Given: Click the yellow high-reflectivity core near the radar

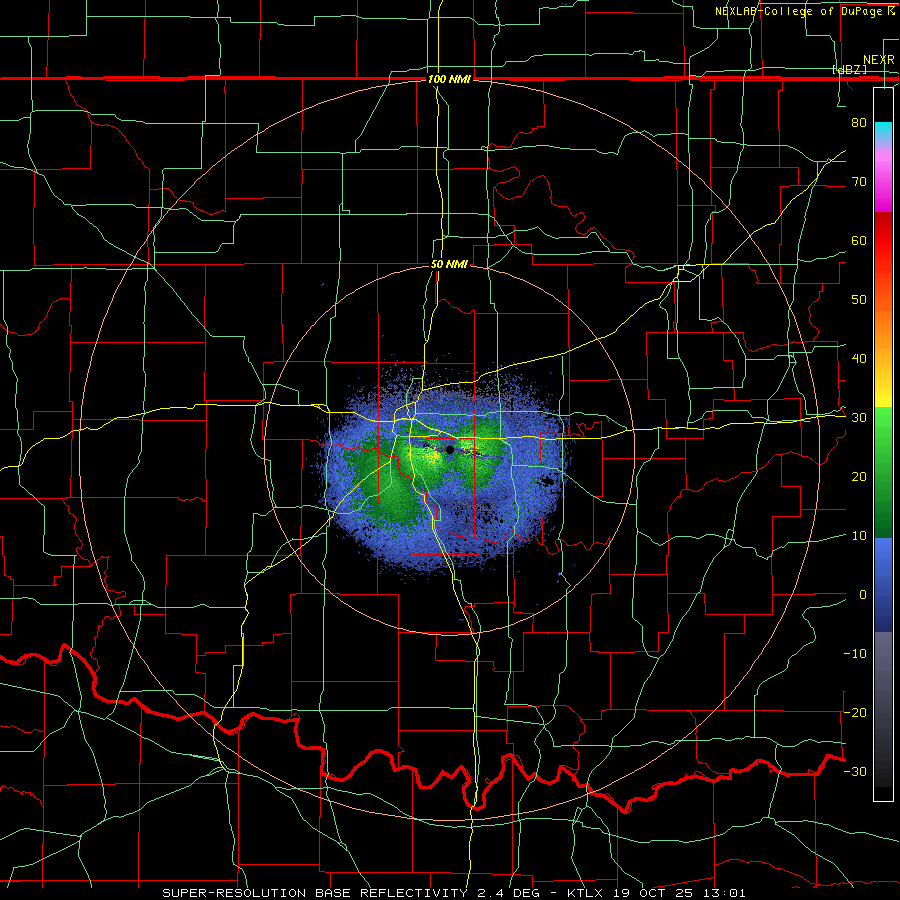Looking at the screenshot, I should [x=431, y=455].
